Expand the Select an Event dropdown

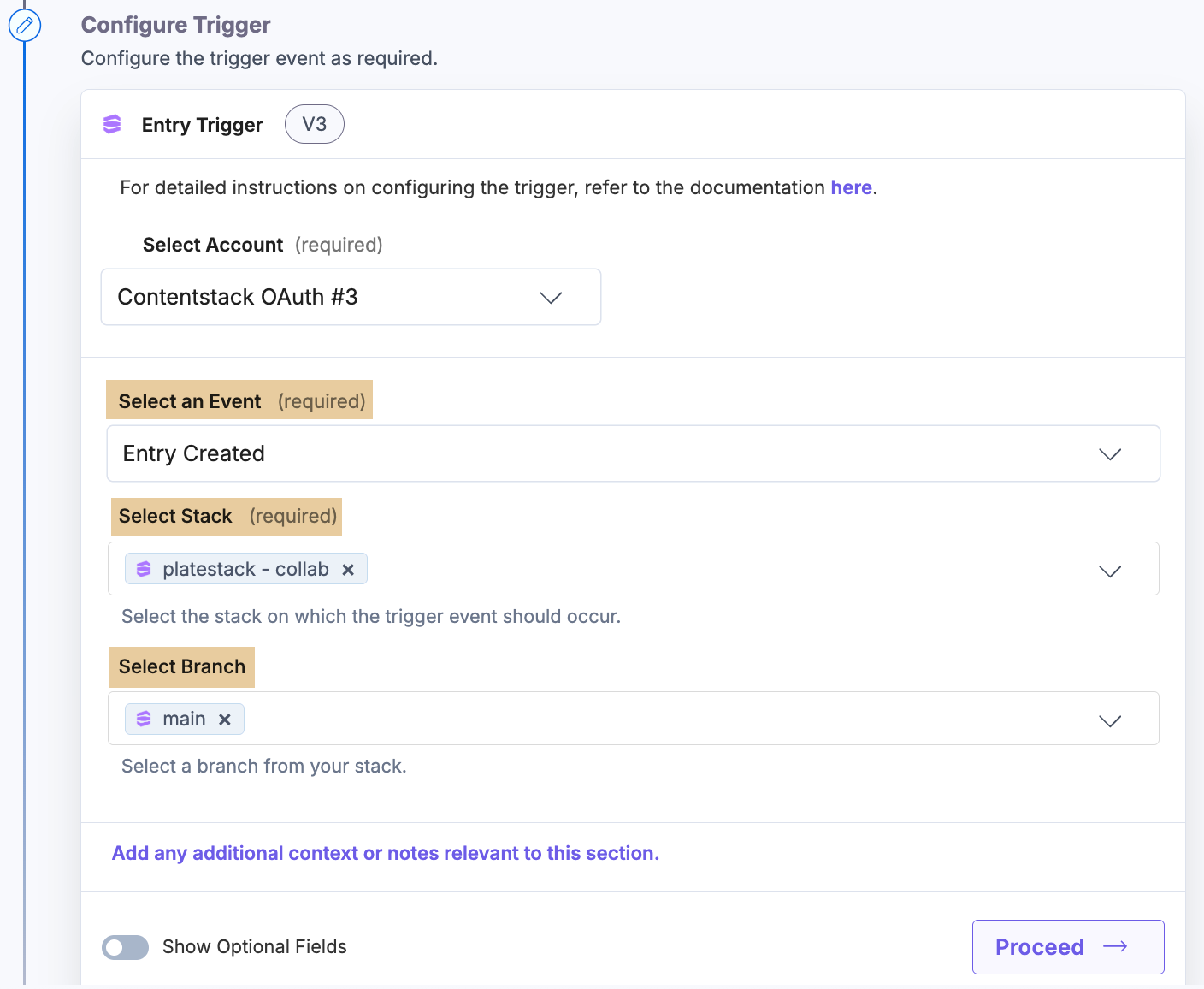coord(1109,454)
